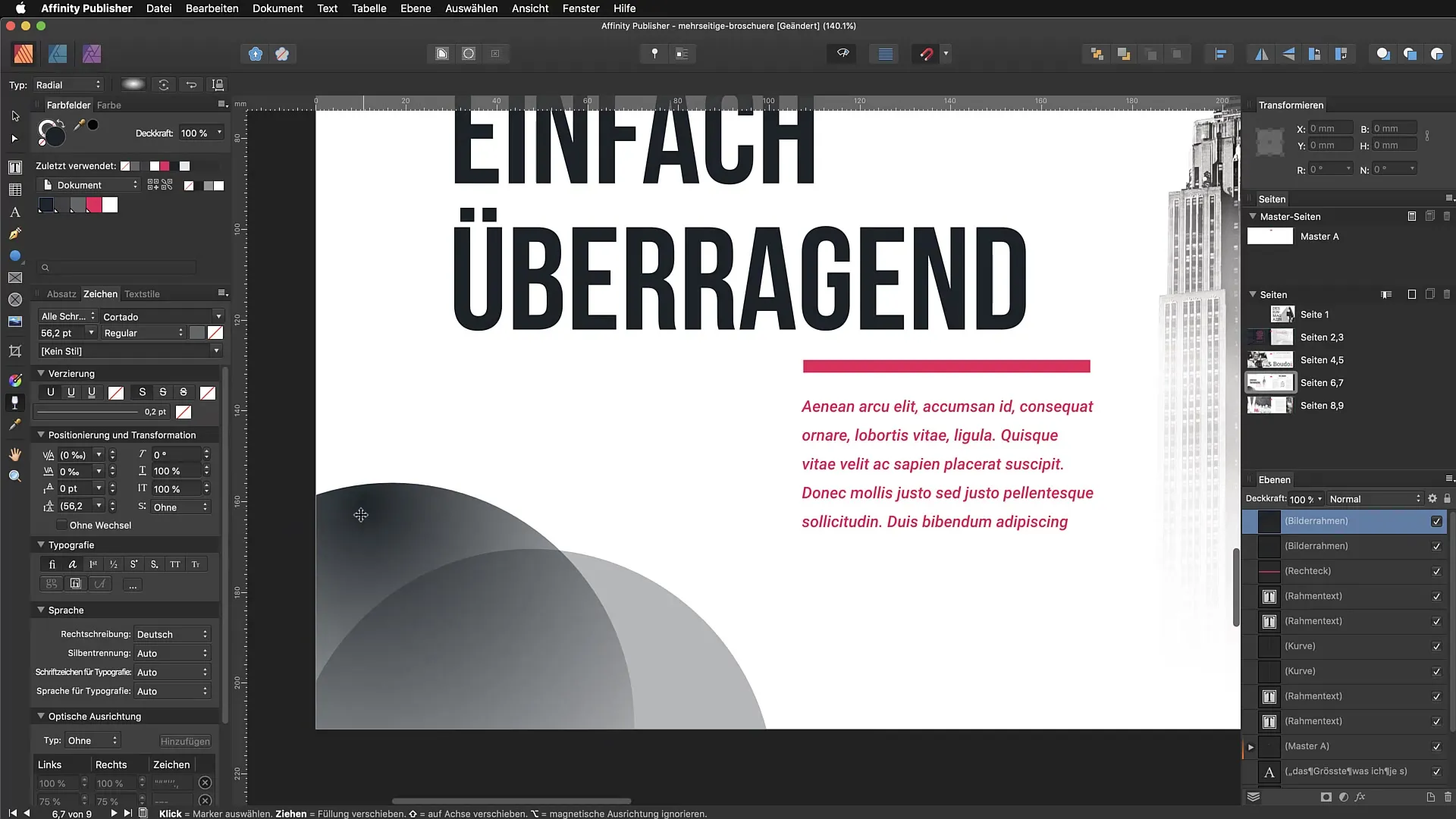Select the Table tool
Image resolution: width=1456 pixels, height=819 pixels.
pyautogui.click(x=15, y=190)
